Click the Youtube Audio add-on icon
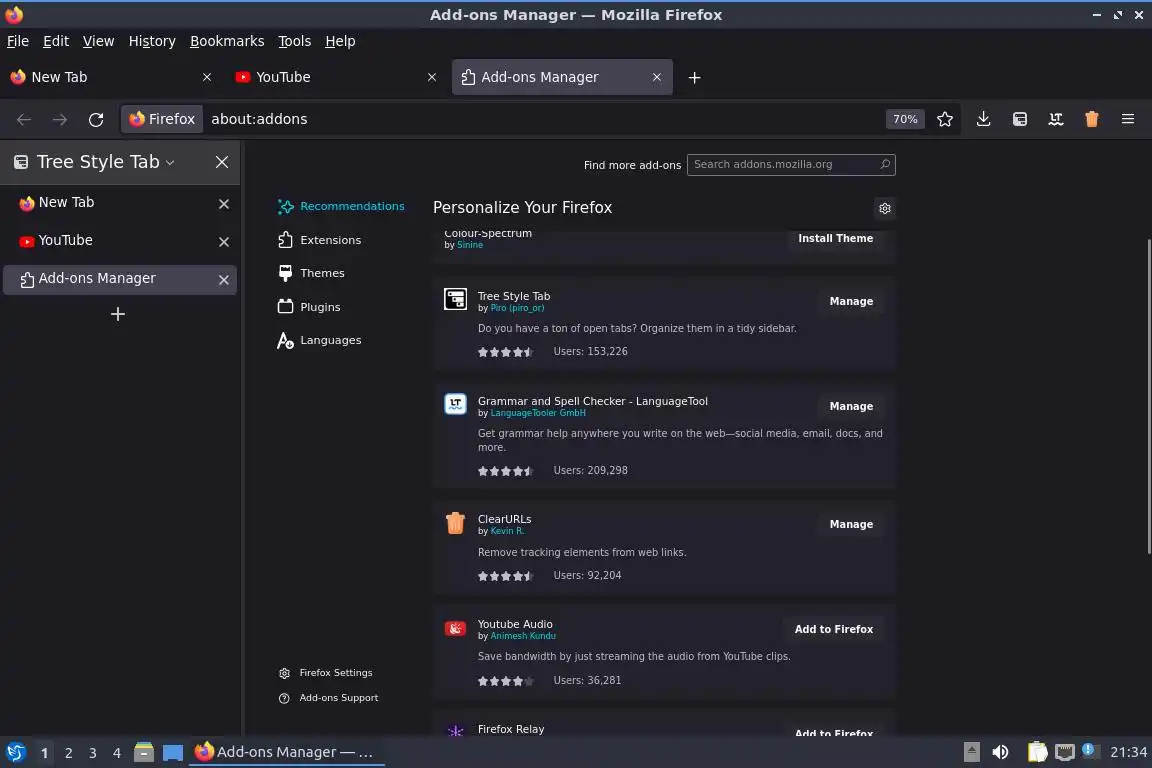This screenshot has width=1152, height=768. [456, 628]
